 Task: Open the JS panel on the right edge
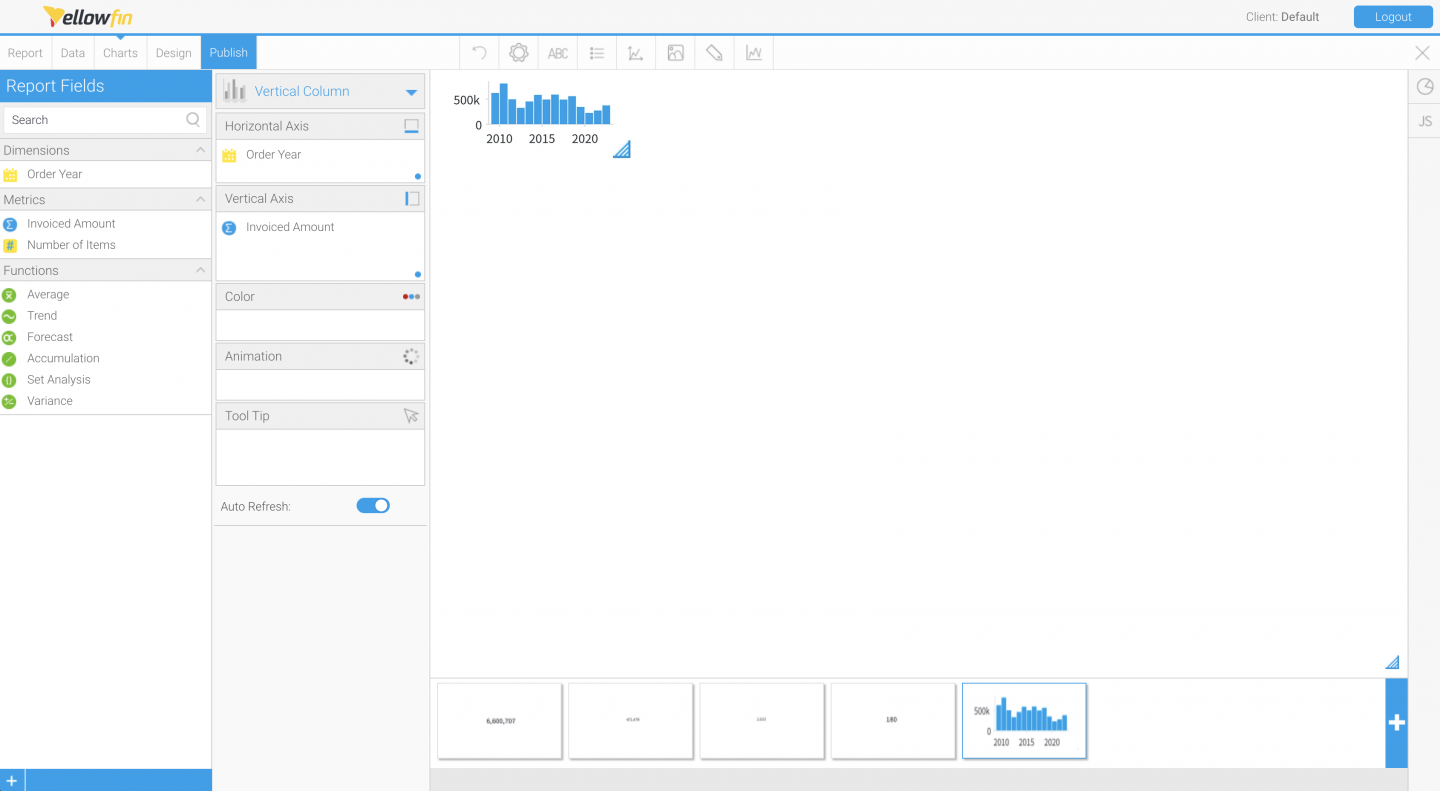tap(1424, 120)
